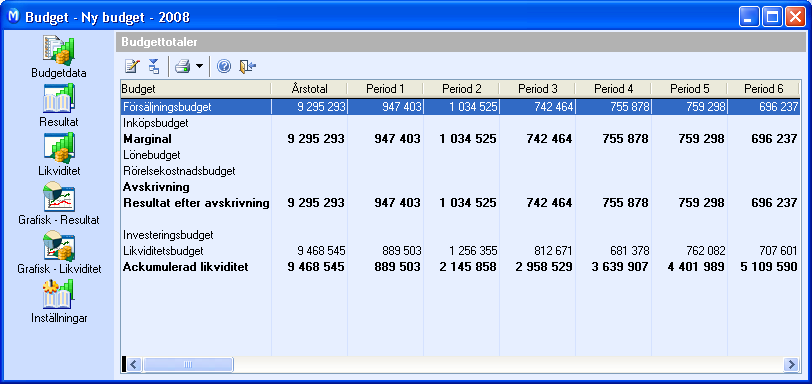The width and height of the screenshot is (812, 384).
Task: Click the printer toolbar icon
Action: click(183, 66)
